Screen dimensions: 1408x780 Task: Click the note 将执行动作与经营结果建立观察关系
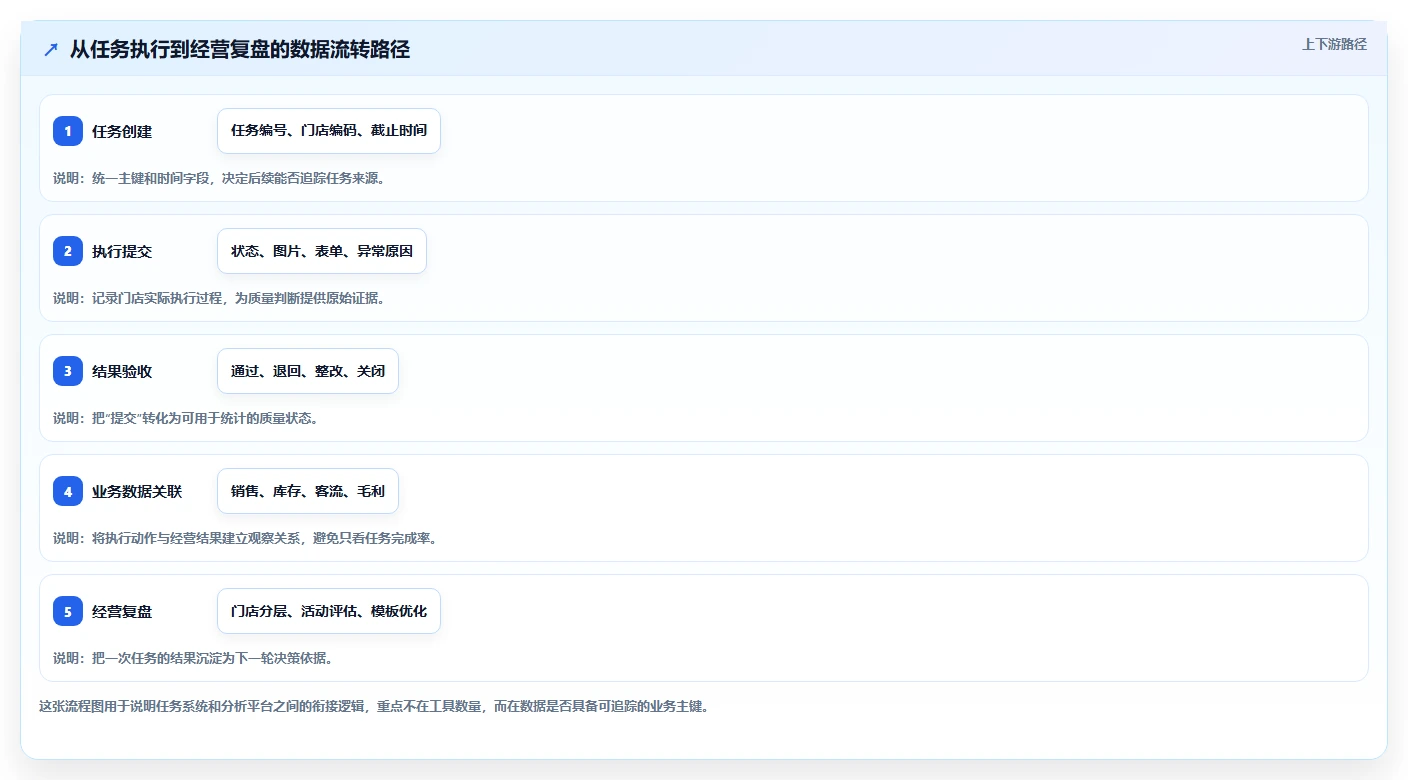[245, 538]
